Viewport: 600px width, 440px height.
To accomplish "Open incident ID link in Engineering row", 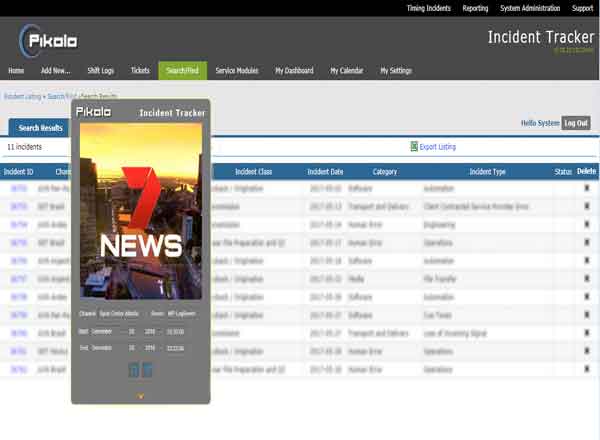I will tap(19, 225).
